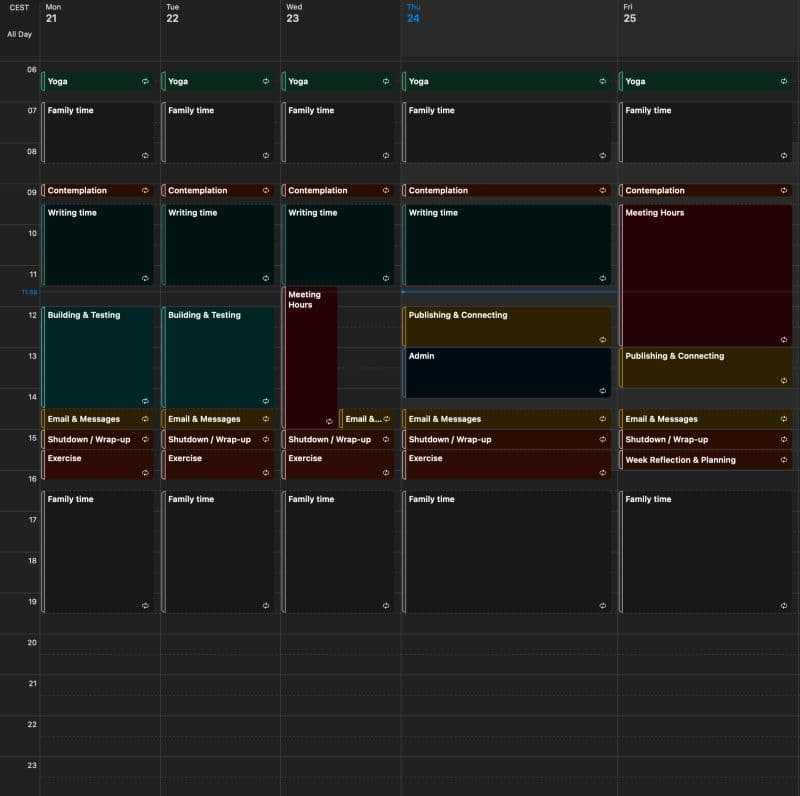Click the repeat icon on Monday's Yoga event

tap(145, 81)
